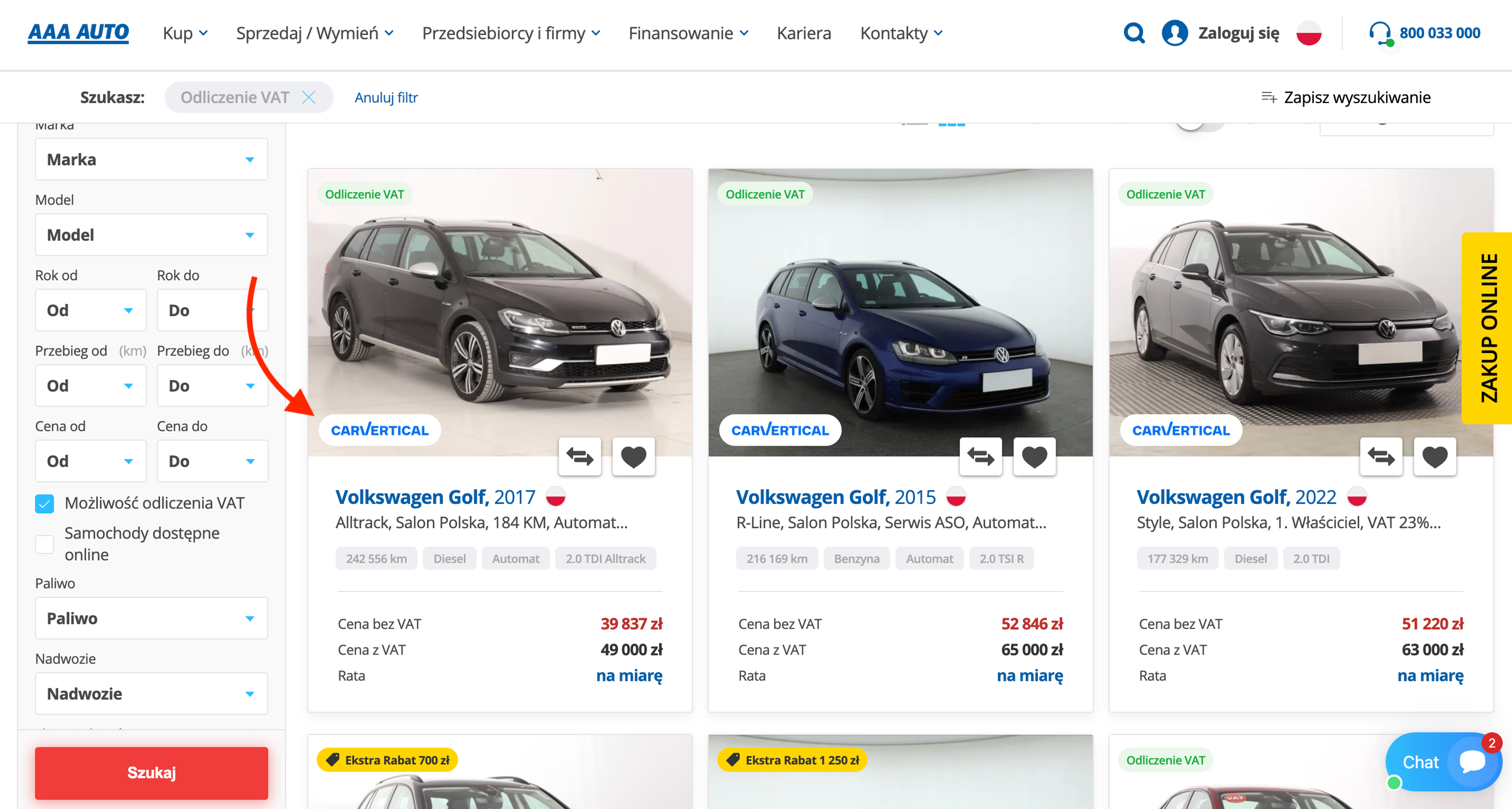Click the compare arrows icon on Golf 2015
Viewport: 1512px width, 809px height.
981,456
